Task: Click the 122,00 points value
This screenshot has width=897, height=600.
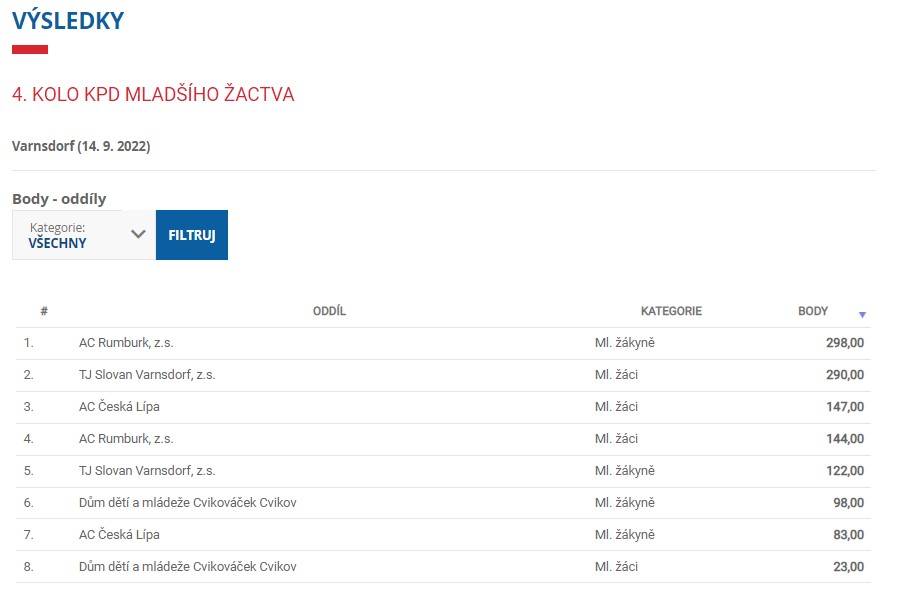Action: (845, 471)
